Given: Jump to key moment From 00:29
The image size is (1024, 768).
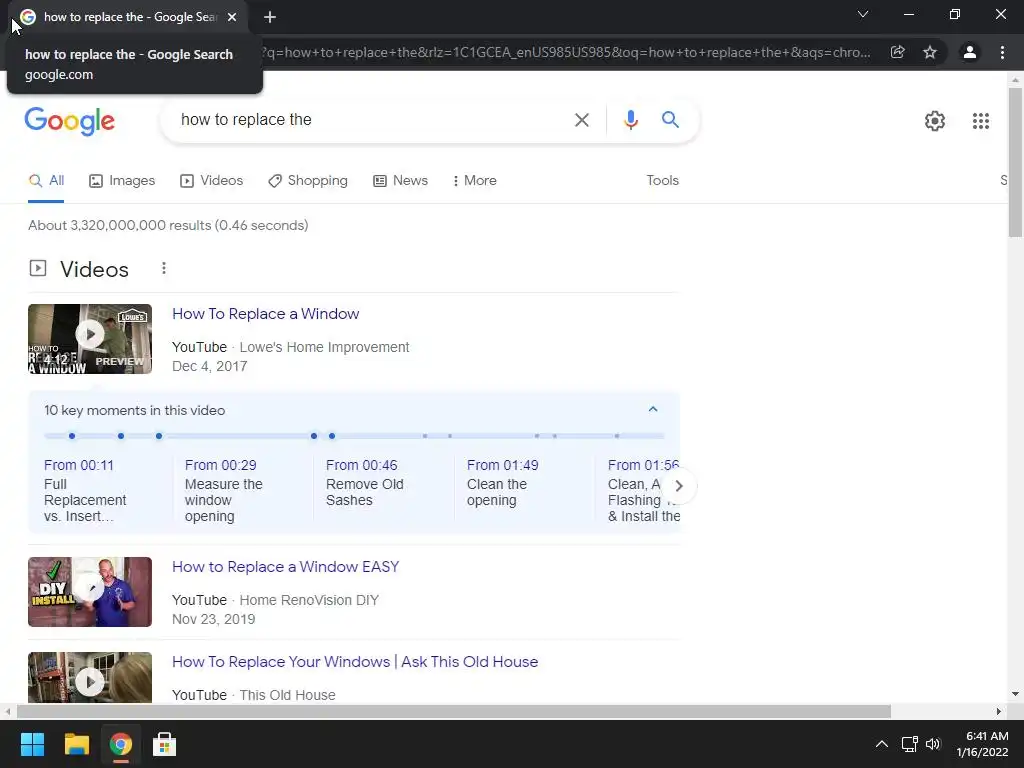Looking at the screenshot, I should click(220, 466).
